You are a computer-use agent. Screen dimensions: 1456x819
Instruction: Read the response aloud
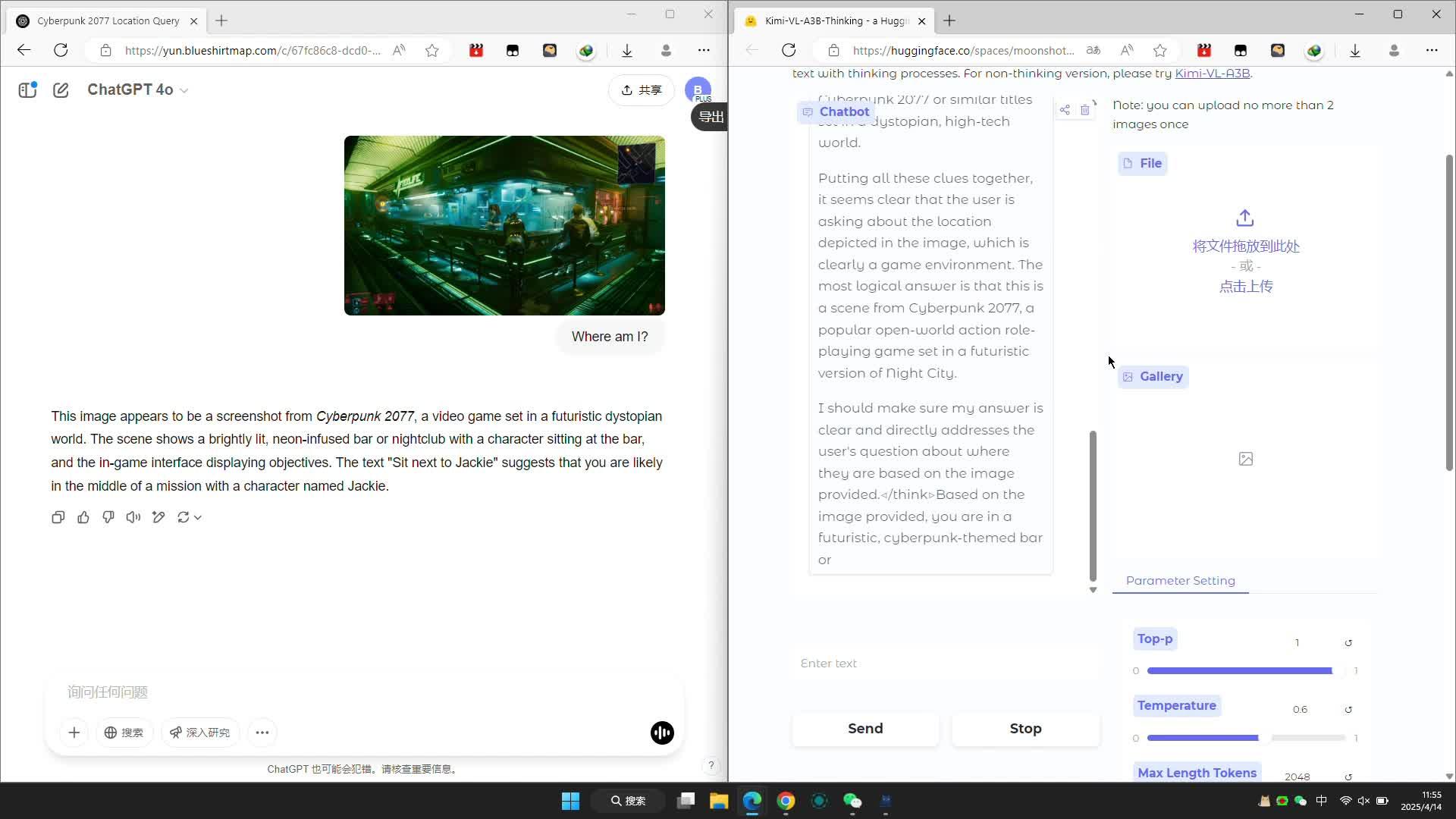pyautogui.click(x=133, y=517)
